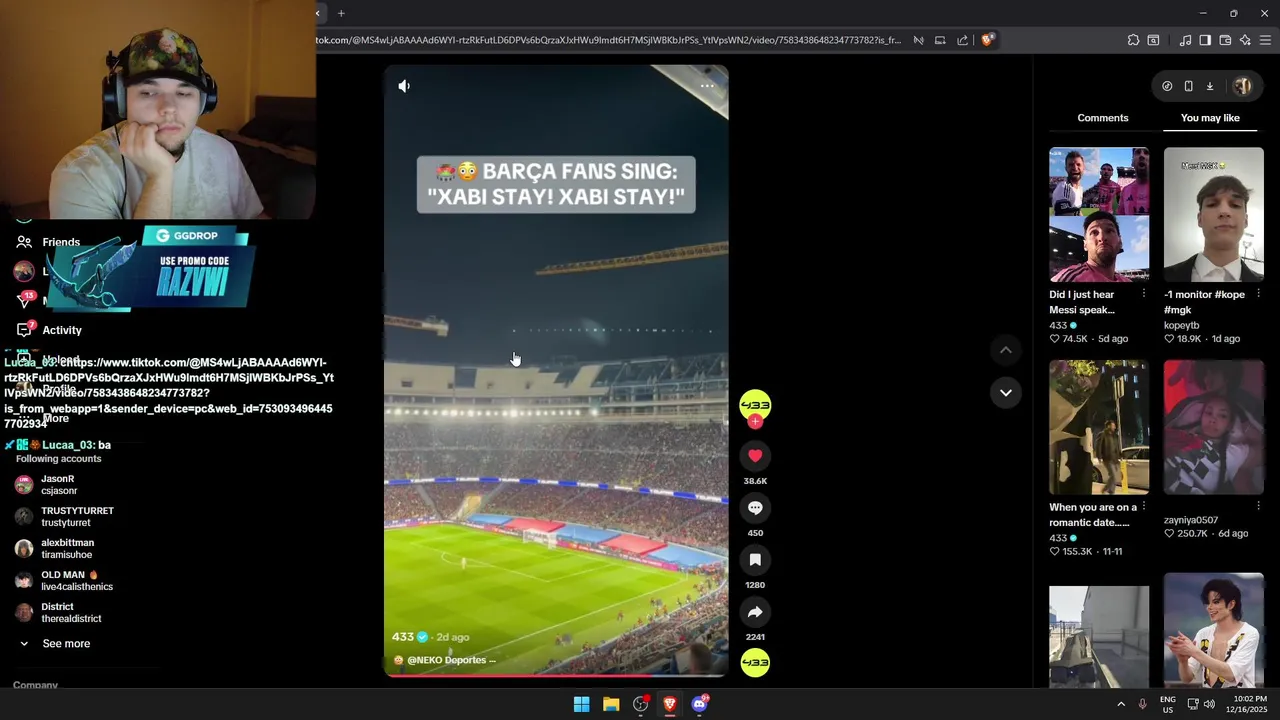Open the browser hamburger menu
The width and height of the screenshot is (1280, 720).
[1265, 40]
